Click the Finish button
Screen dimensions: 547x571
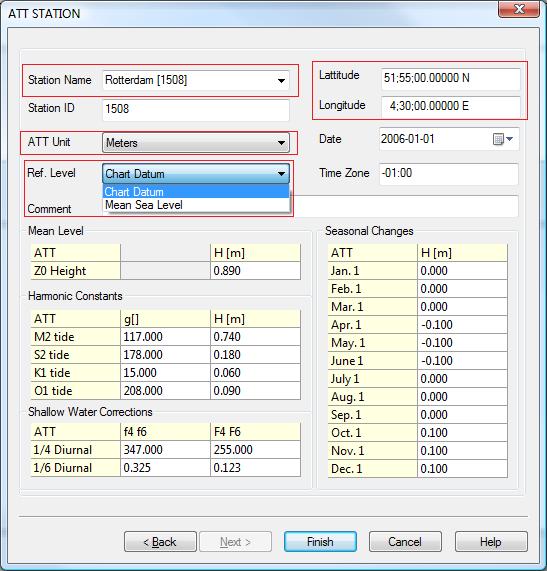coord(320,542)
